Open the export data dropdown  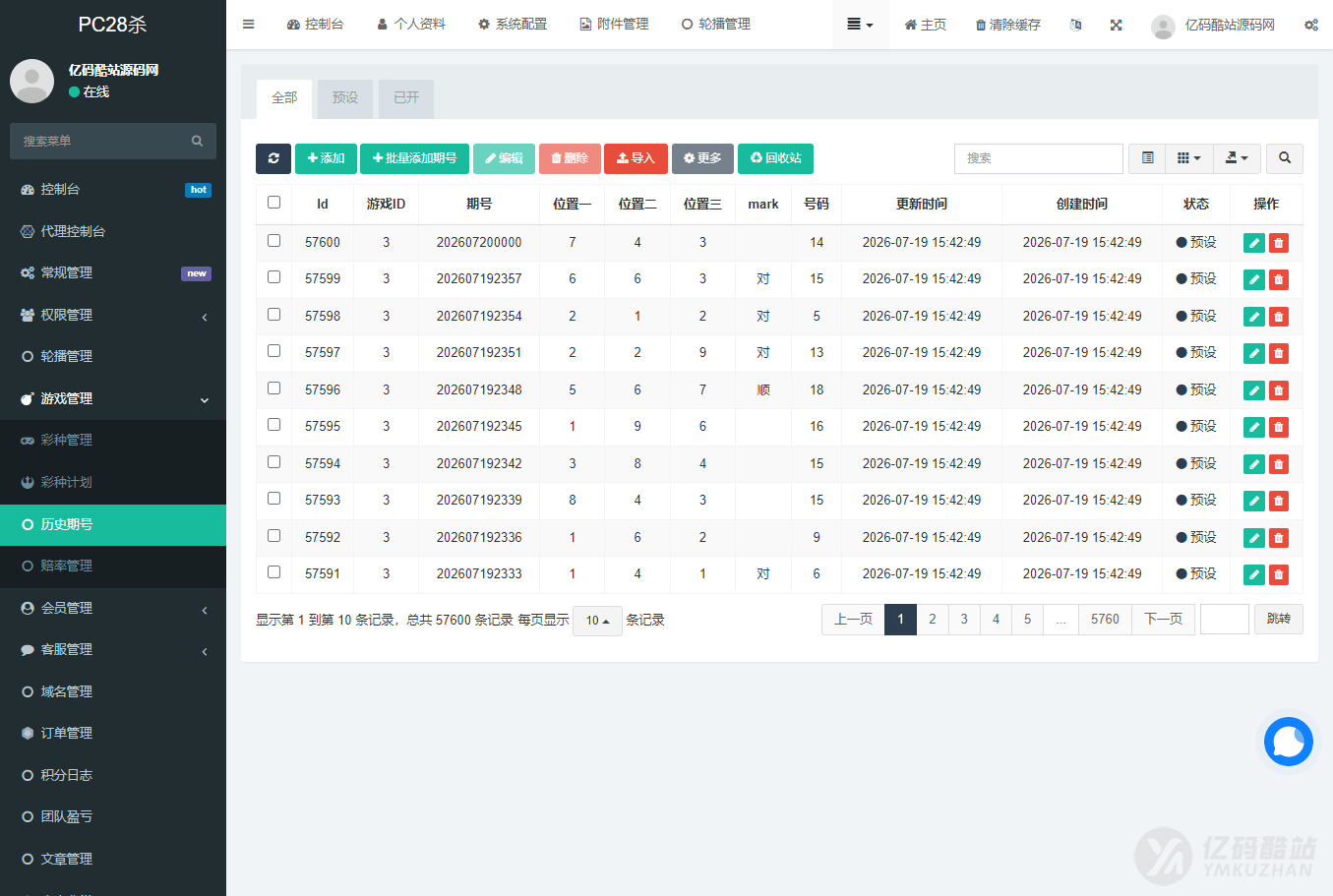pyautogui.click(x=1237, y=158)
